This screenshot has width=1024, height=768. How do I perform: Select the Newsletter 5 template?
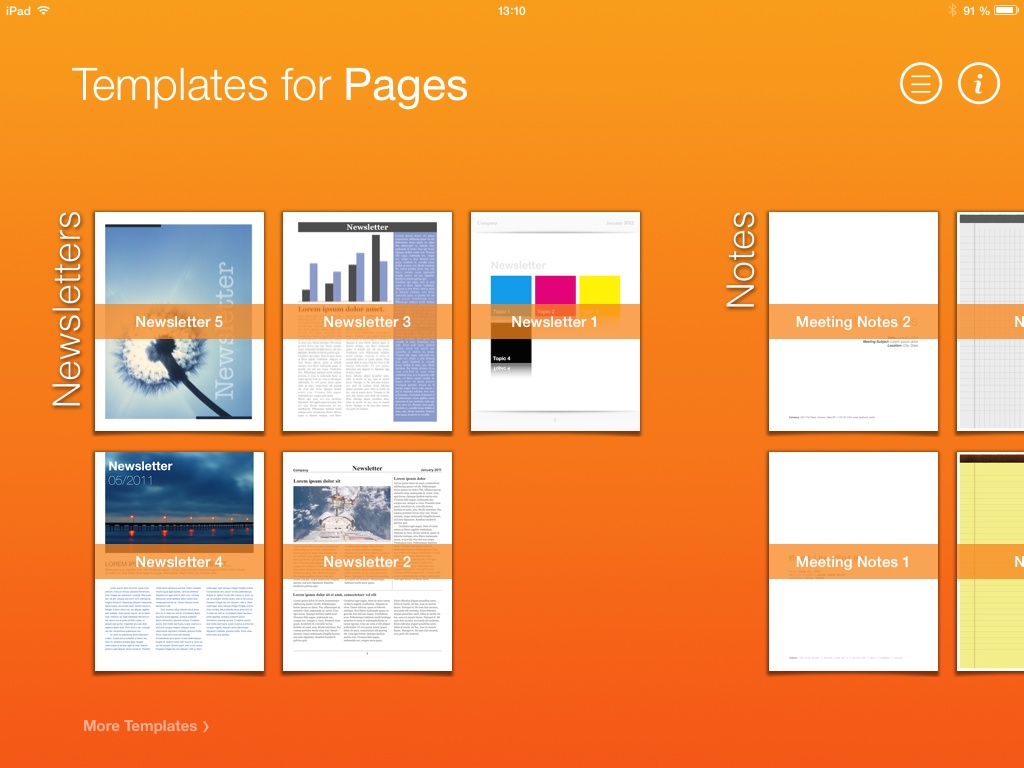pos(179,322)
